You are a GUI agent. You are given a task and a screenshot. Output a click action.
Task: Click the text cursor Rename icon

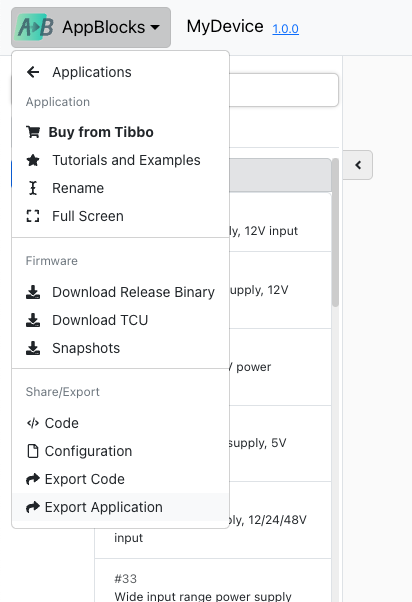coord(33,188)
